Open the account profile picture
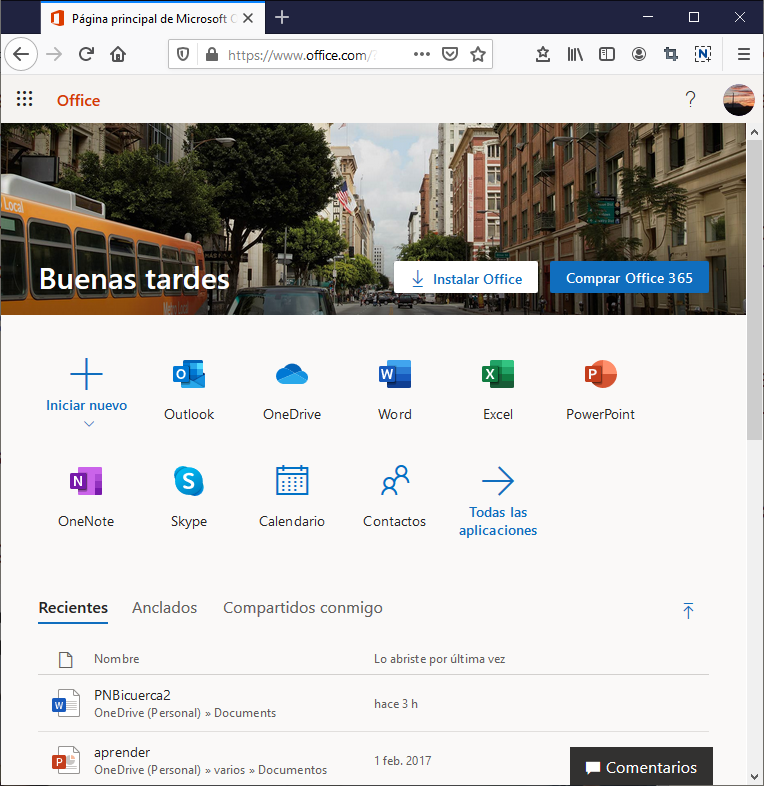Viewport: 764px width, 786px height. 738,100
